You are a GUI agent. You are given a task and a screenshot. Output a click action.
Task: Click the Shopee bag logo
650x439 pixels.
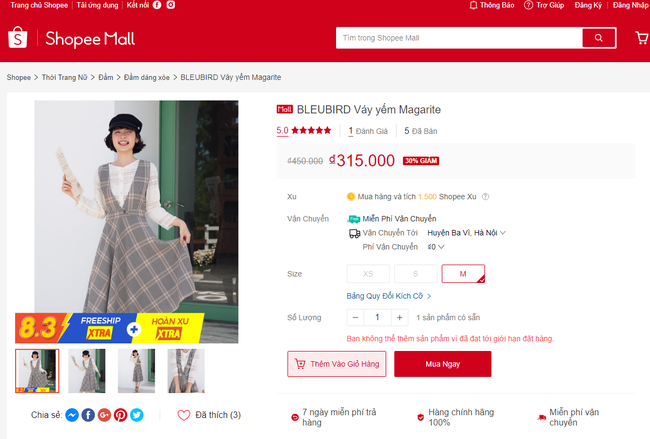[x=18, y=37]
